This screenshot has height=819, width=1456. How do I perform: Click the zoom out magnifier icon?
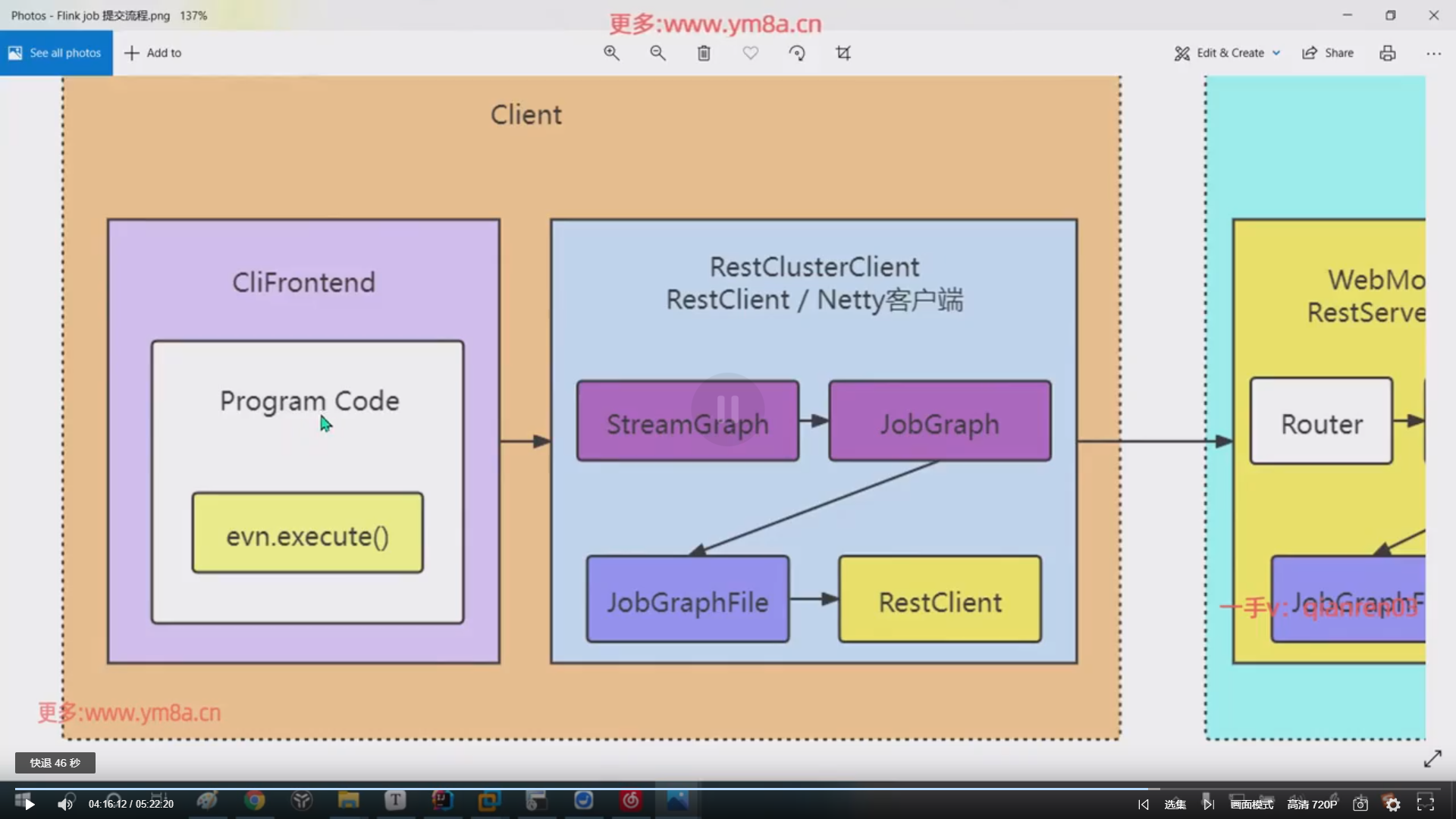point(657,53)
